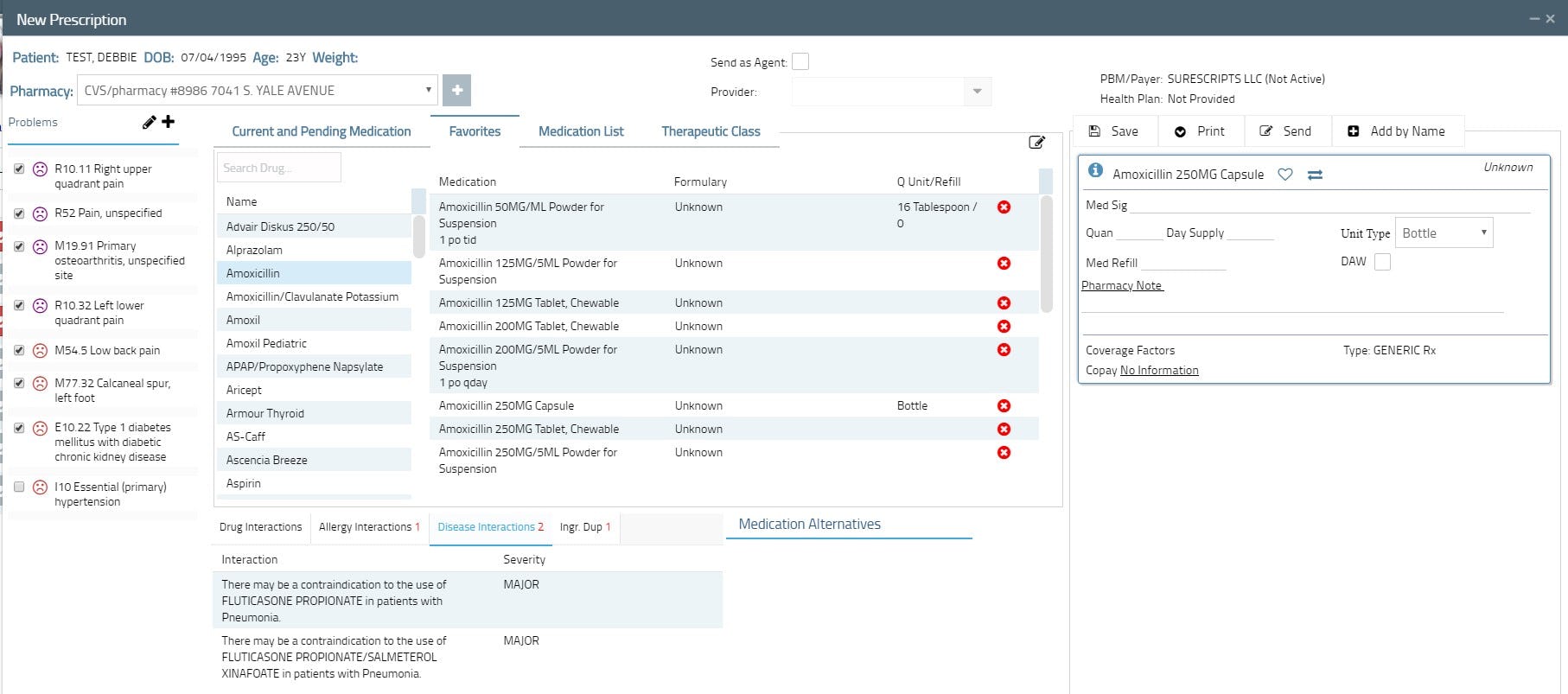Open the Allergy Interactions tab
Image resolution: width=1568 pixels, height=694 pixels.
click(369, 527)
